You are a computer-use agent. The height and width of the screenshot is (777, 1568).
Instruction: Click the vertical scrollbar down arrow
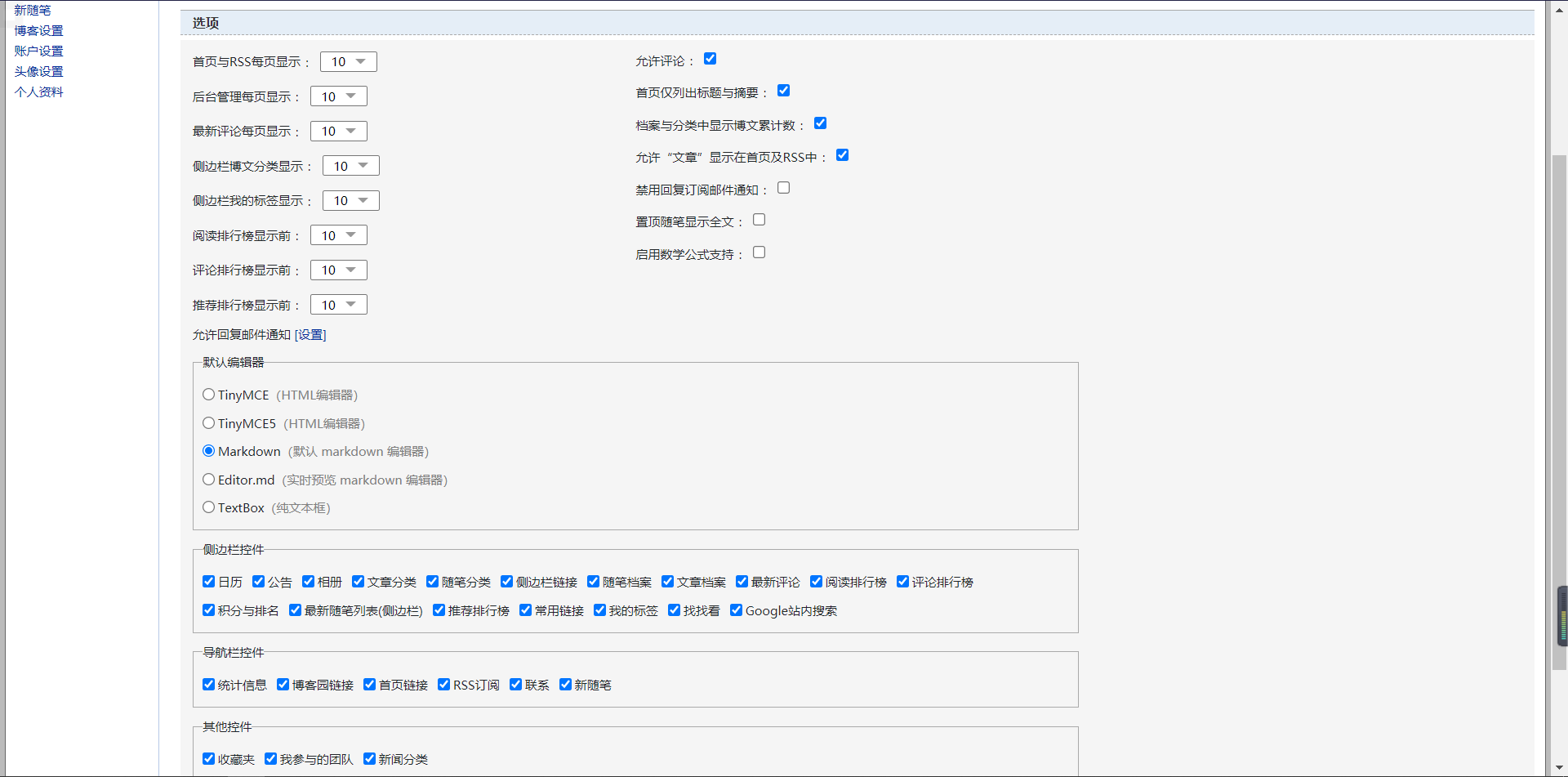pos(1559,769)
